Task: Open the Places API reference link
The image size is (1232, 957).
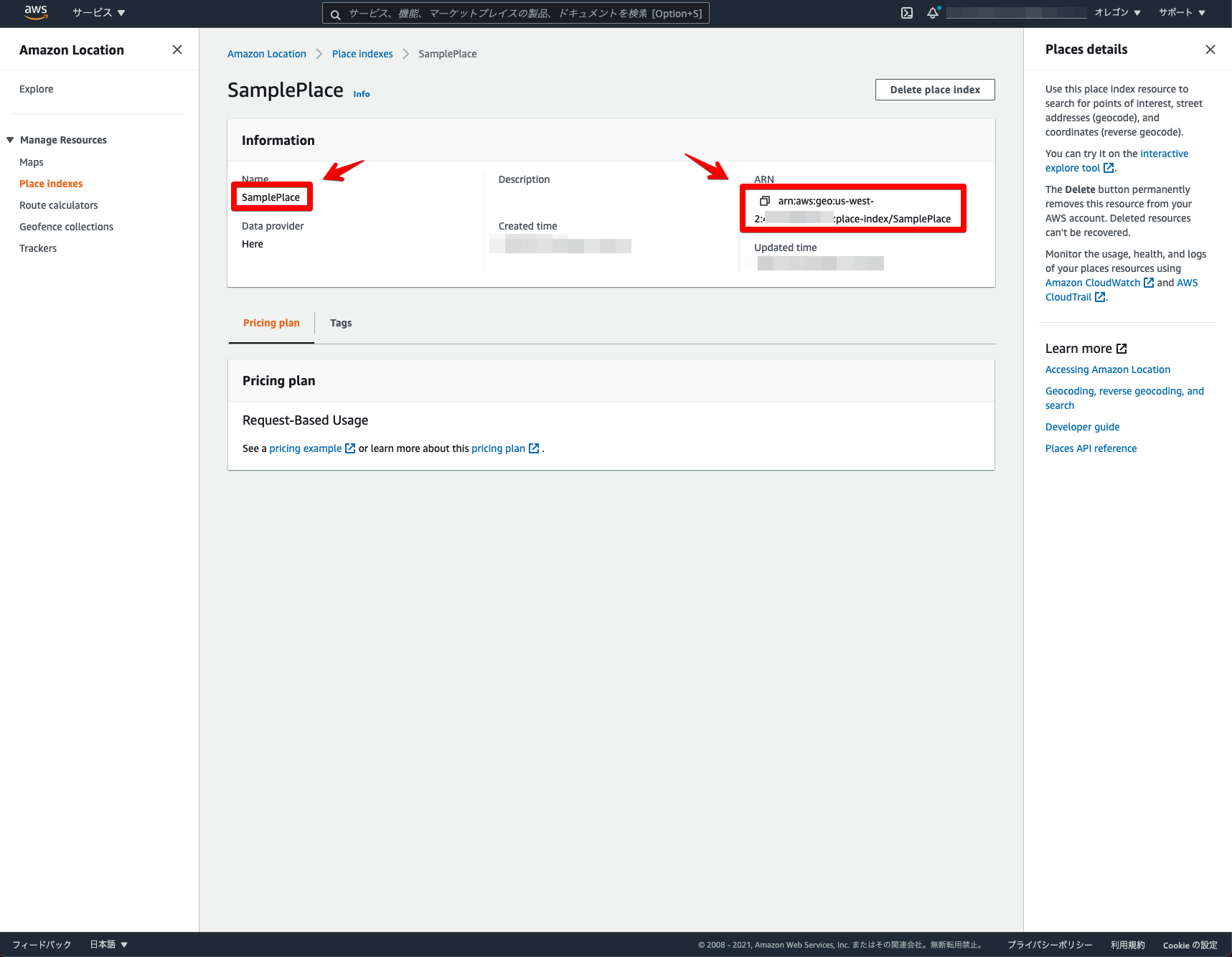Action: point(1091,448)
